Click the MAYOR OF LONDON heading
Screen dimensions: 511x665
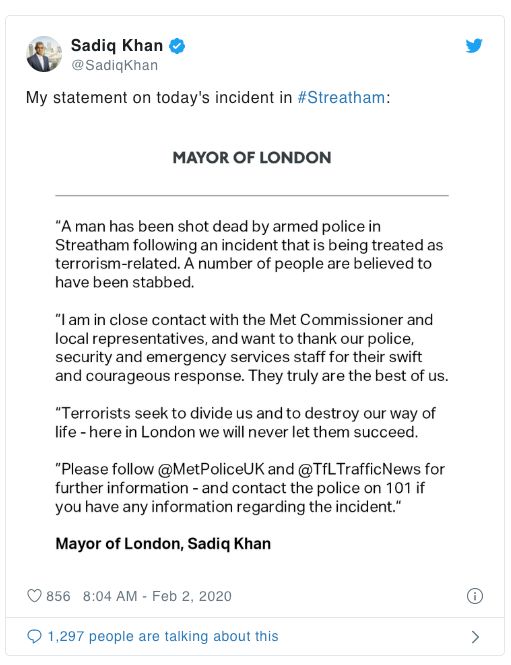click(x=252, y=158)
